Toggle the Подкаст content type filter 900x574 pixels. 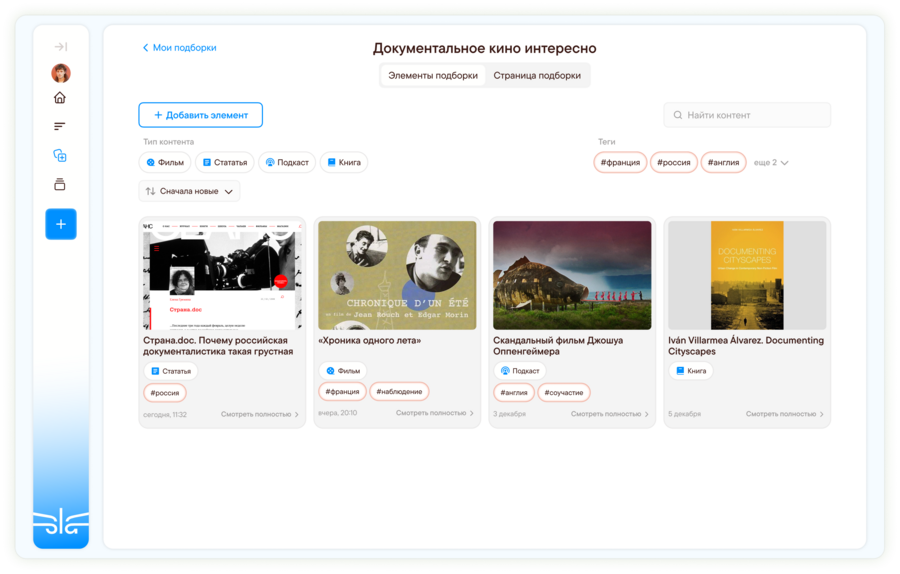pyautogui.click(x=287, y=162)
